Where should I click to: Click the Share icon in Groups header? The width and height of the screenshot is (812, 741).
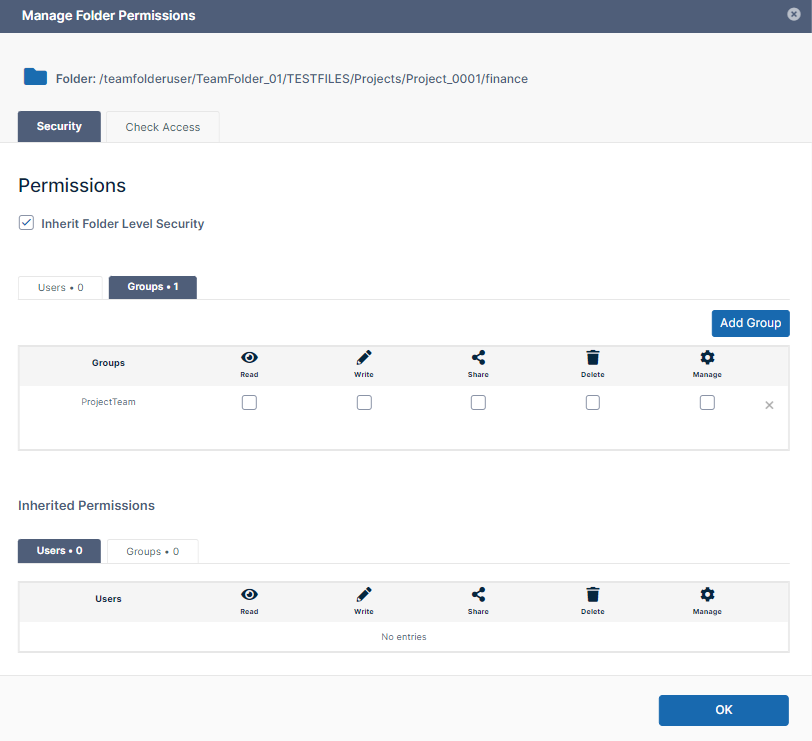click(x=478, y=358)
